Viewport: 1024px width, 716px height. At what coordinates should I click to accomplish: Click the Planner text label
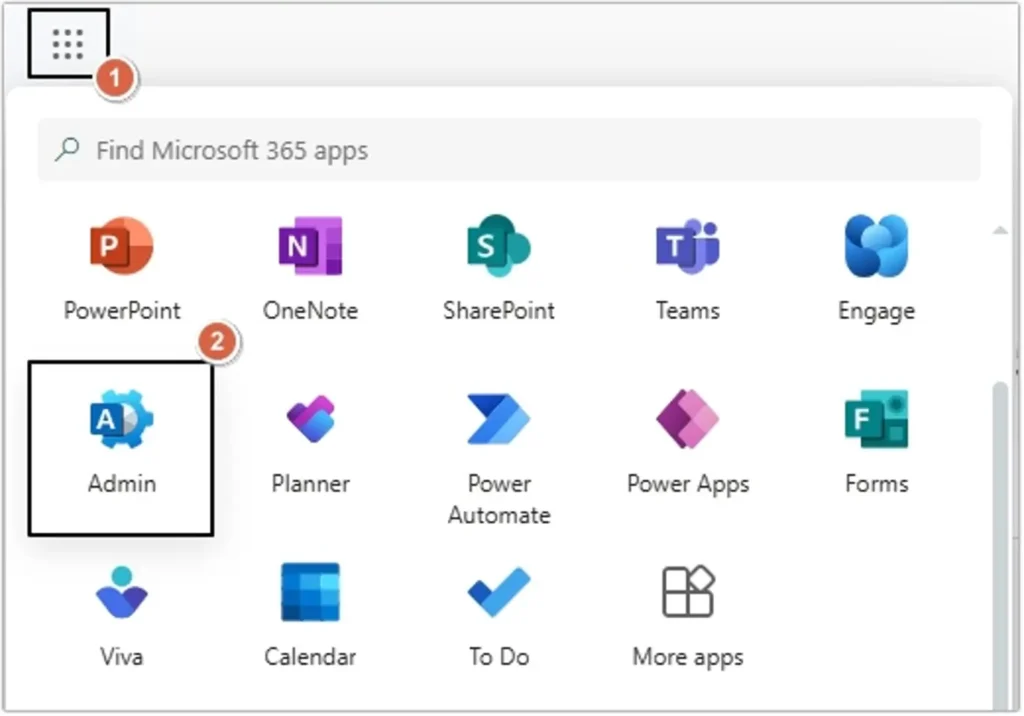click(310, 484)
